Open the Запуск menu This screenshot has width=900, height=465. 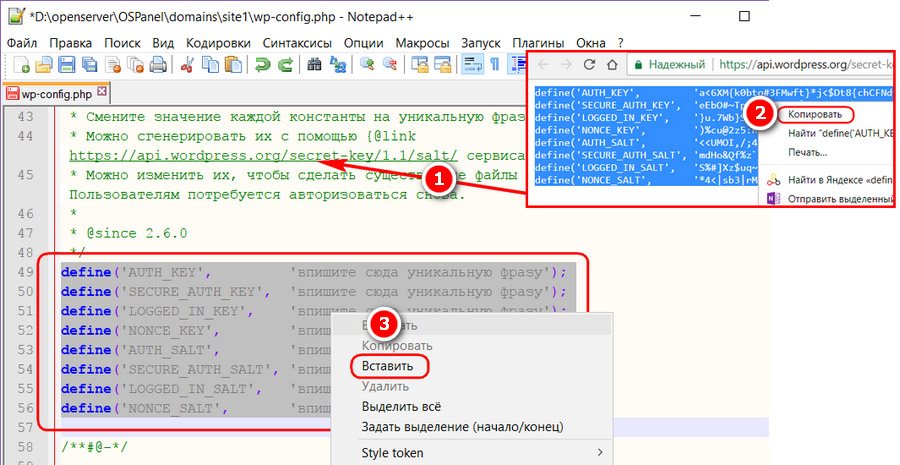(480, 43)
